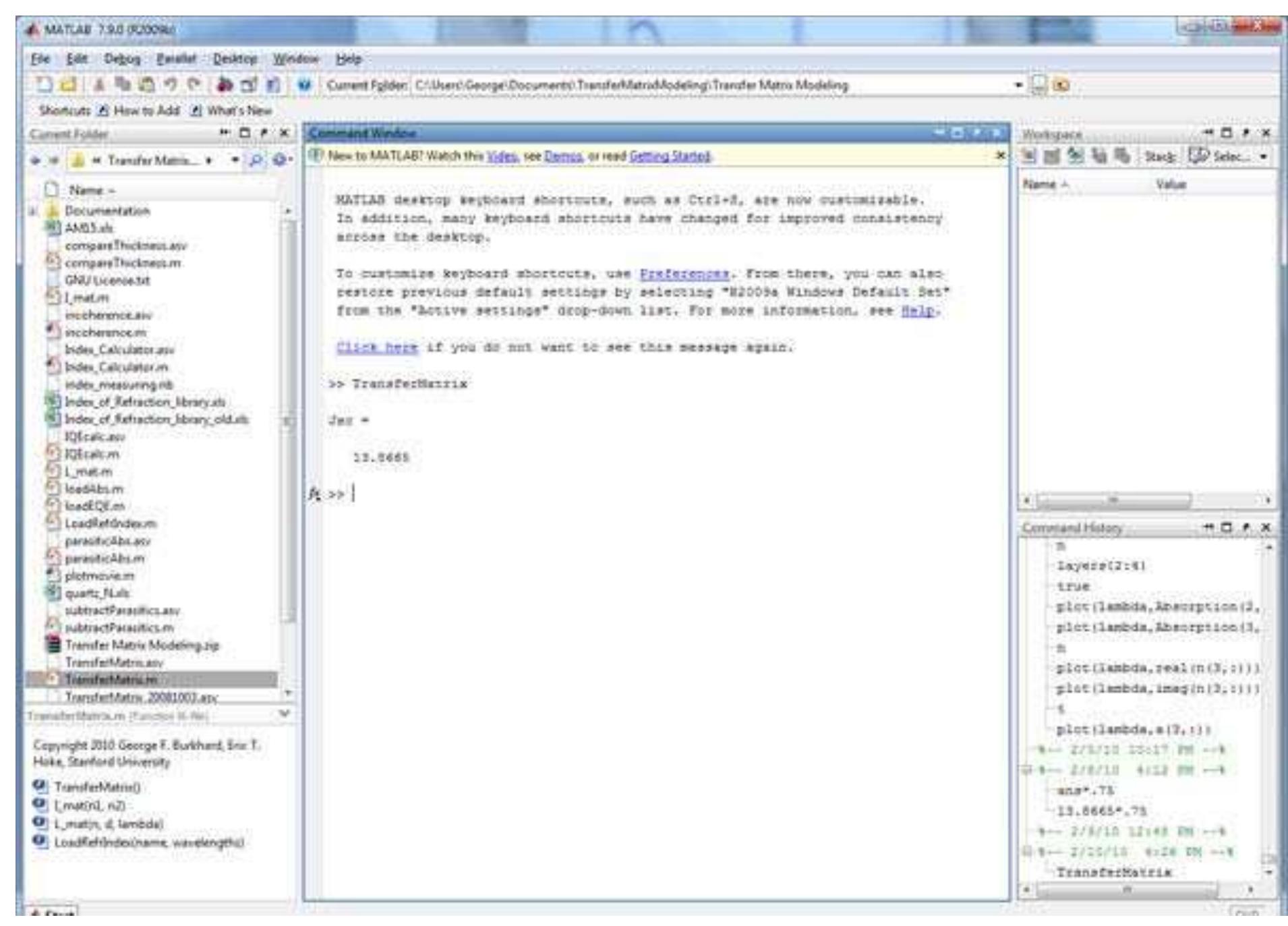The height and width of the screenshot is (926, 1288).
Task: Open Select data to plot dropdown
Action: tap(1229, 156)
